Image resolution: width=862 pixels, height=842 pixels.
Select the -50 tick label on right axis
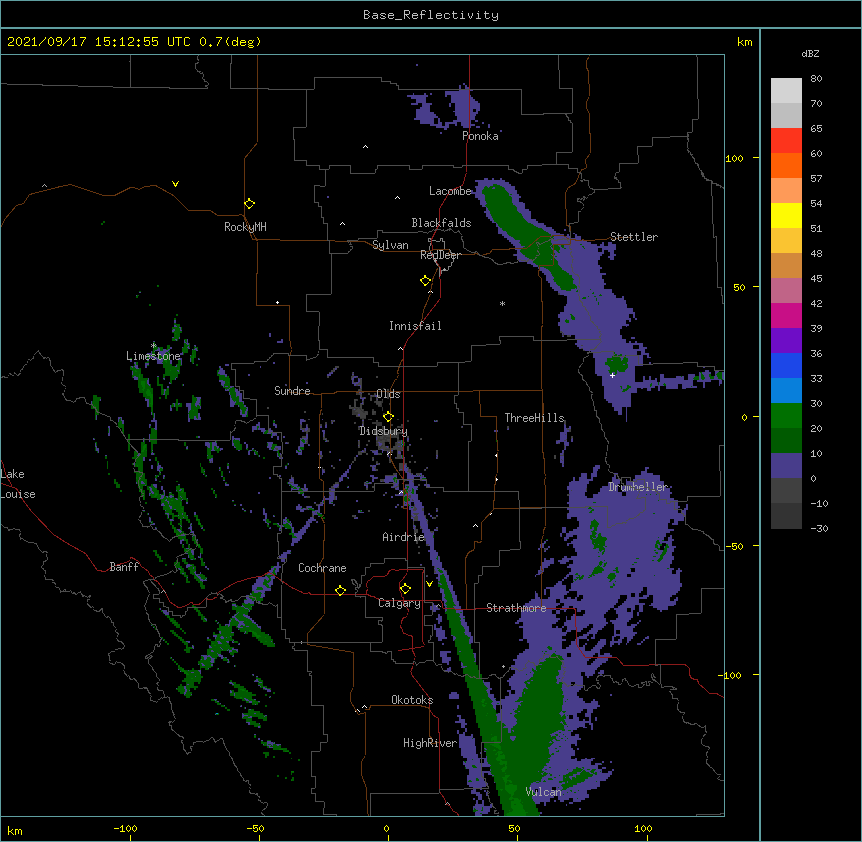coord(733,546)
